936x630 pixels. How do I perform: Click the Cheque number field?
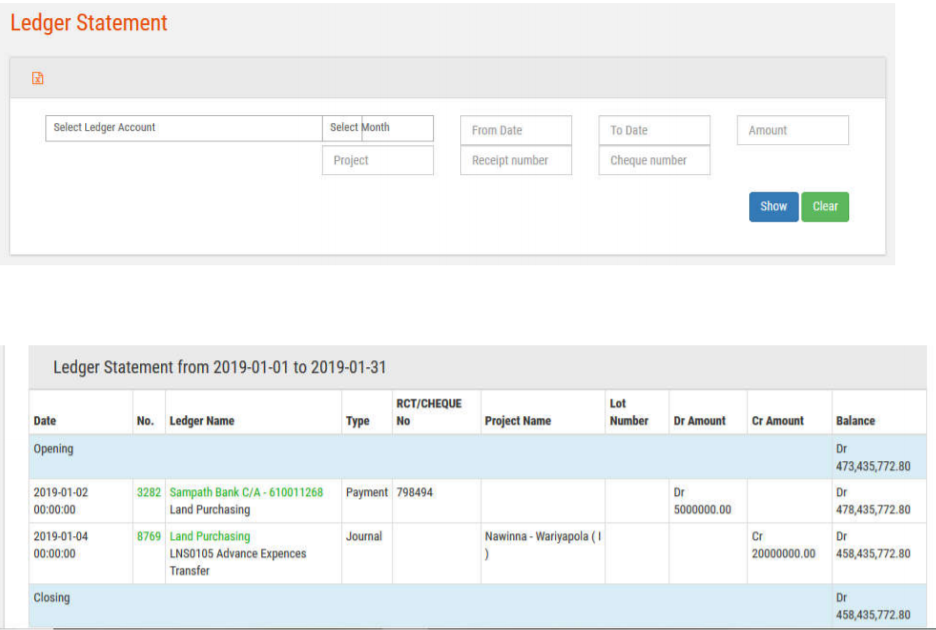tap(654, 160)
